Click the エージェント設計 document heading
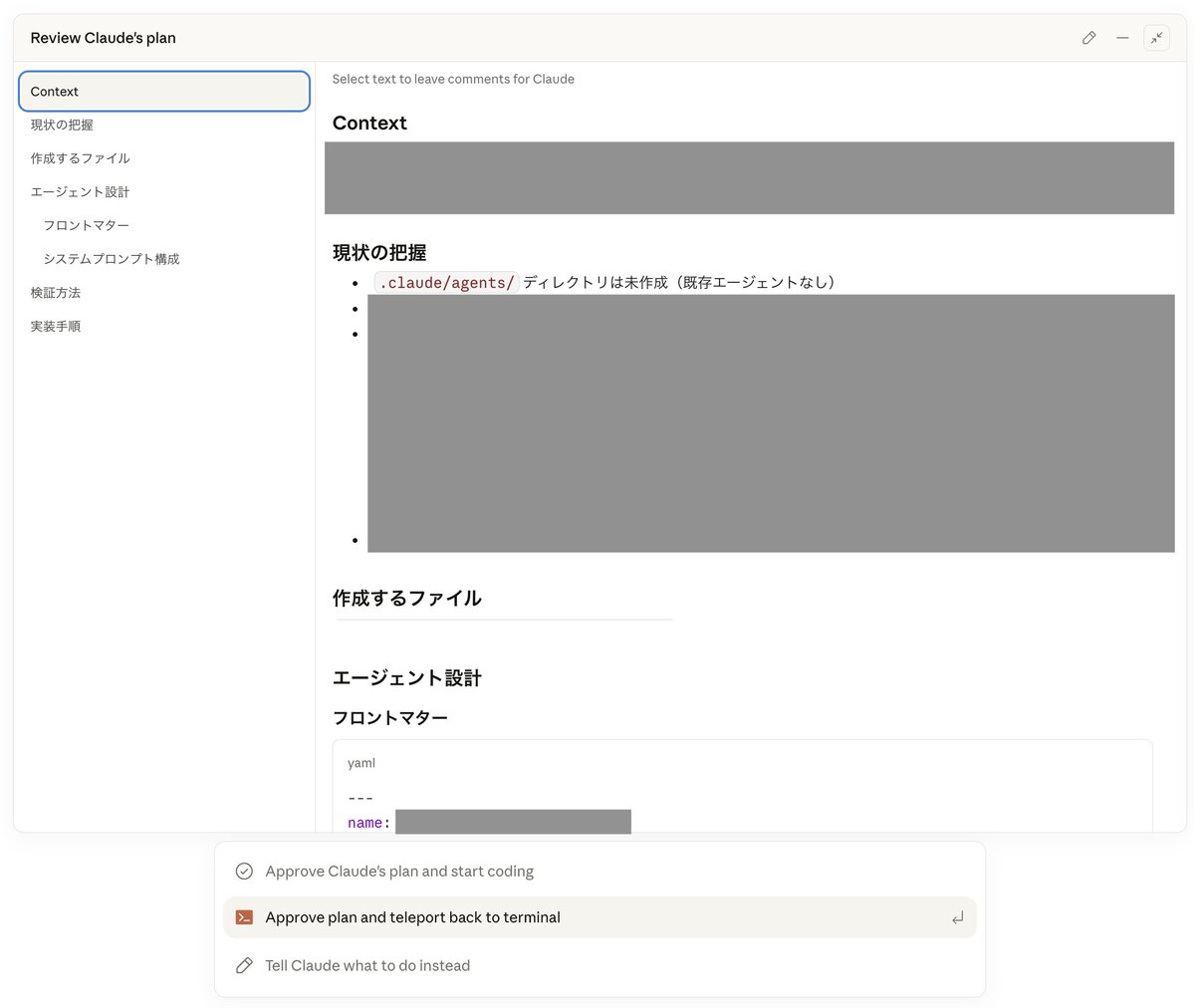 pyautogui.click(x=406, y=677)
